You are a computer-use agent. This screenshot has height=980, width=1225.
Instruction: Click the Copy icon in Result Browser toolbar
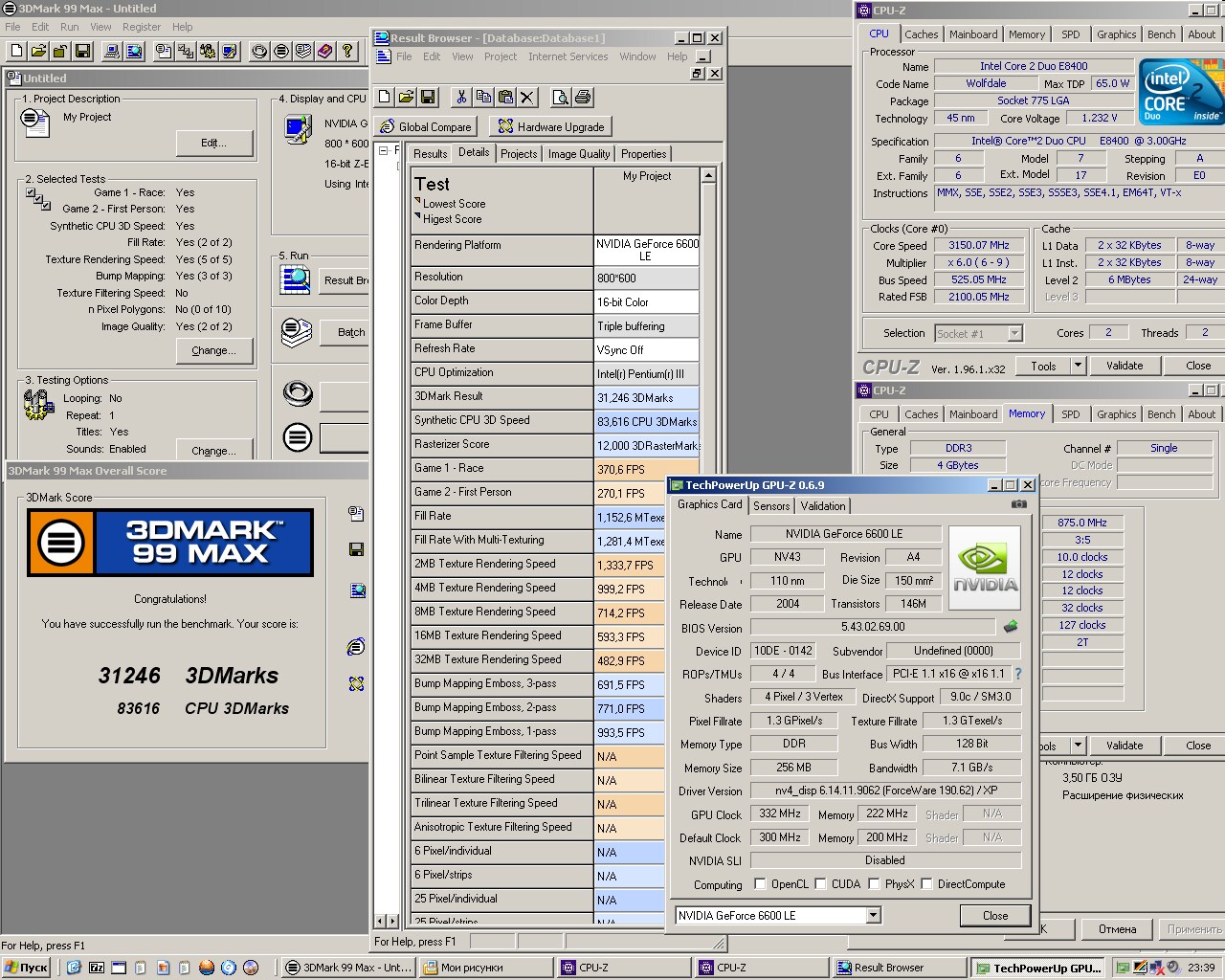(483, 97)
